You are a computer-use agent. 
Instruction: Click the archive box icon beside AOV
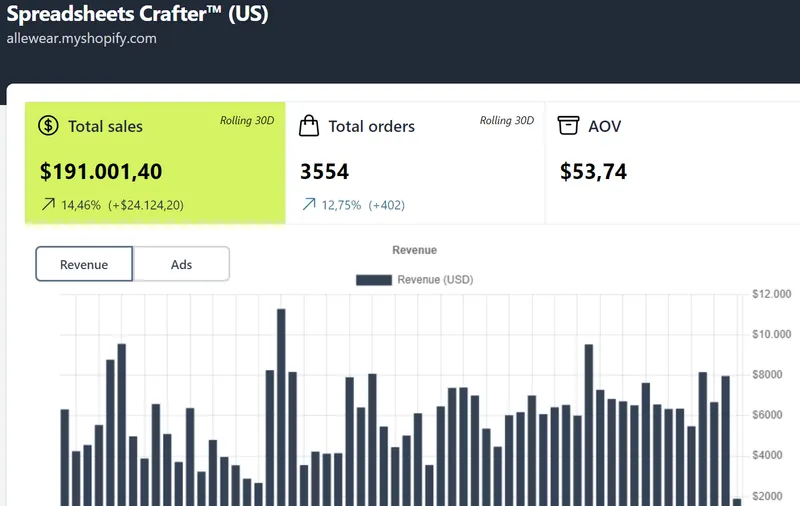[569, 126]
